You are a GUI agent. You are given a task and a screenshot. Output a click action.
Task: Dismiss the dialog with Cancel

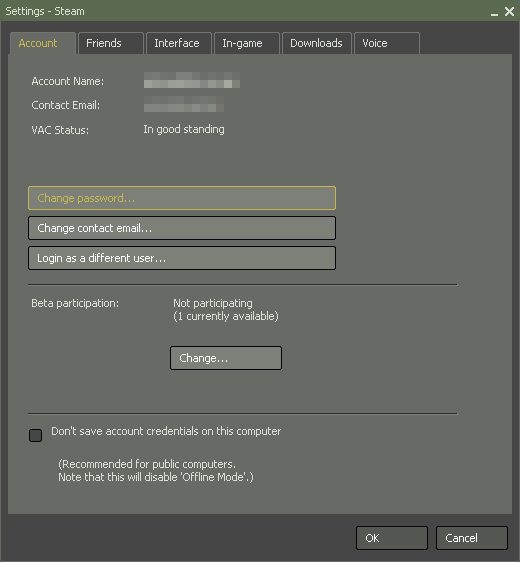point(472,538)
